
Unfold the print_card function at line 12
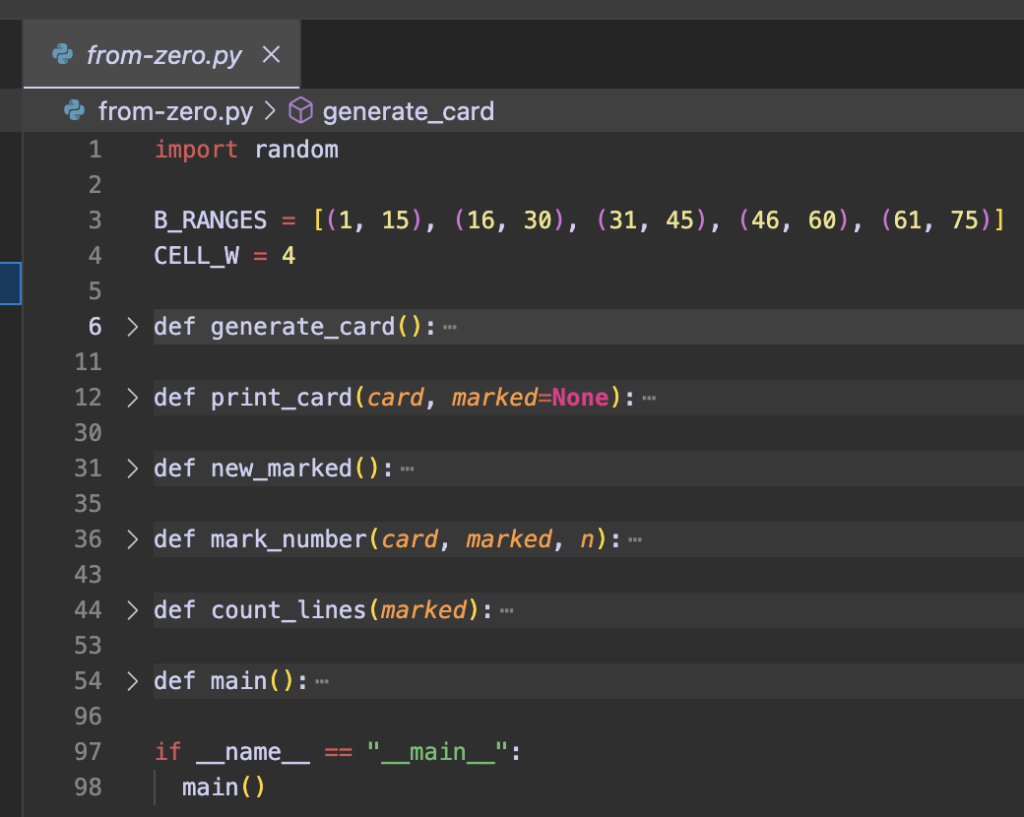[132, 398]
